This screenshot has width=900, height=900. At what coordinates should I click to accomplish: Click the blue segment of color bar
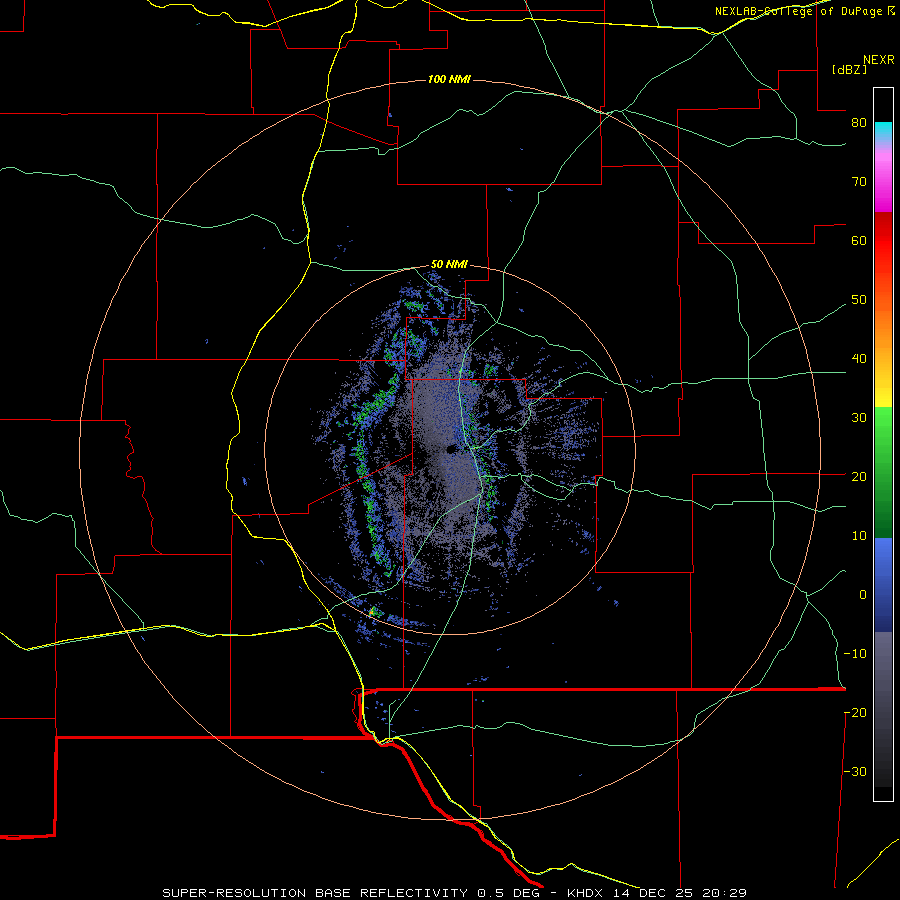(883, 585)
